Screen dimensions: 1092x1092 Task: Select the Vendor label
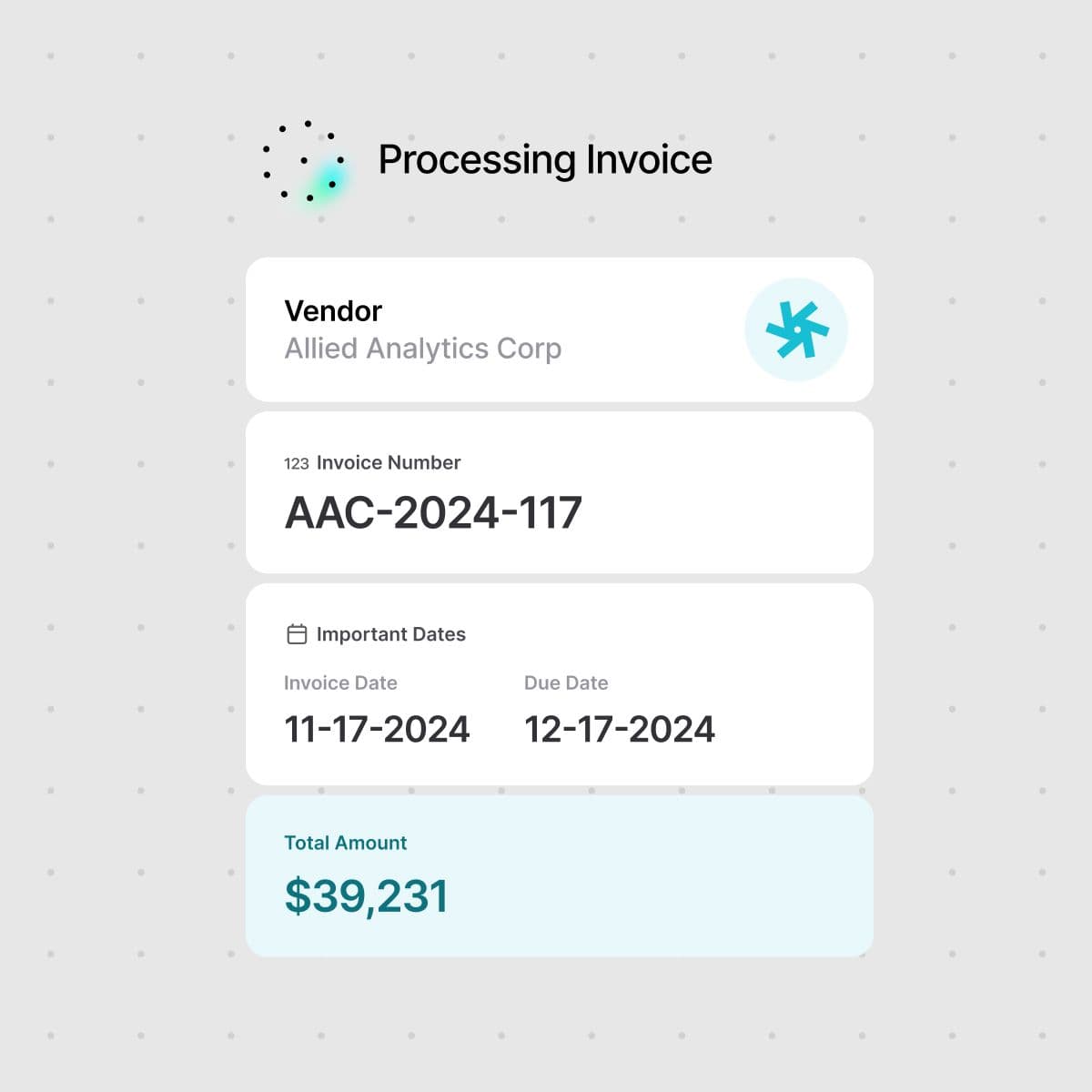(x=333, y=310)
